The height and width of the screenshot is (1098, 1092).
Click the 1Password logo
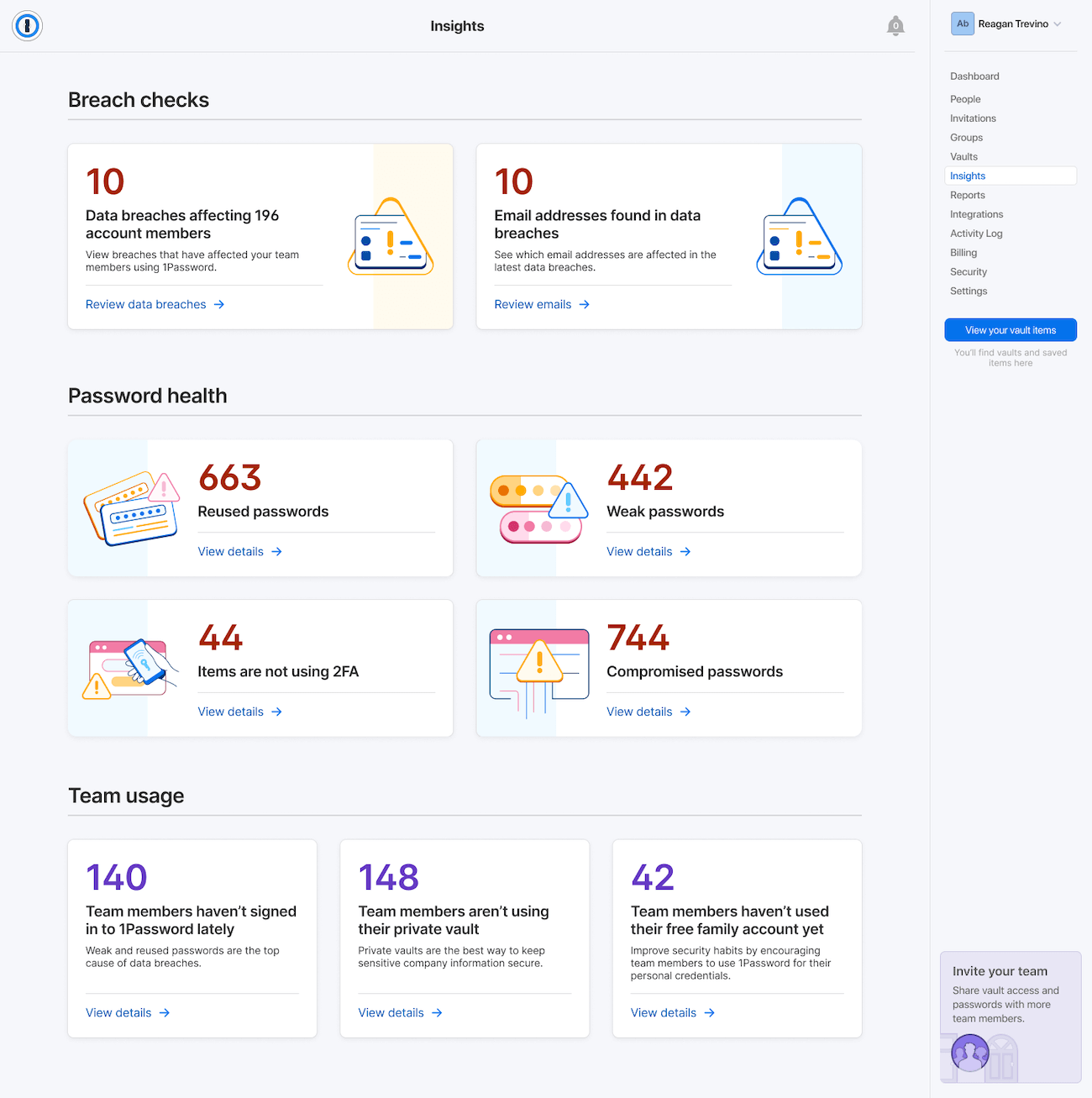pyautogui.click(x=27, y=26)
